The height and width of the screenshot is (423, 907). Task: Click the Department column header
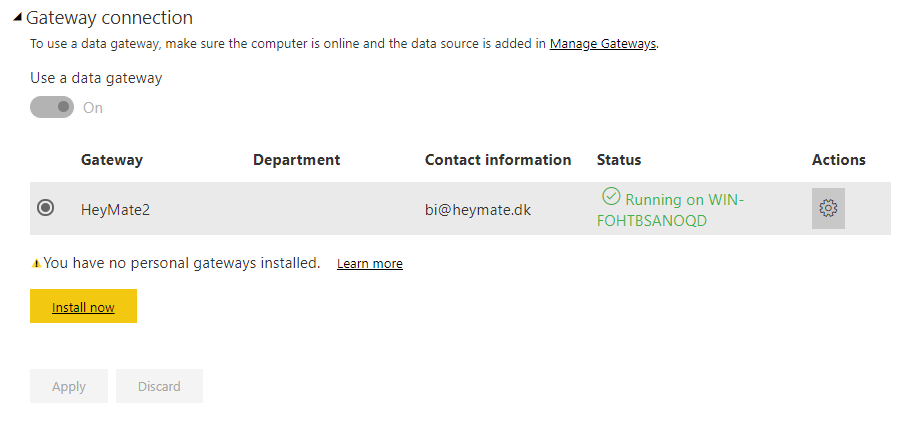click(296, 160)
